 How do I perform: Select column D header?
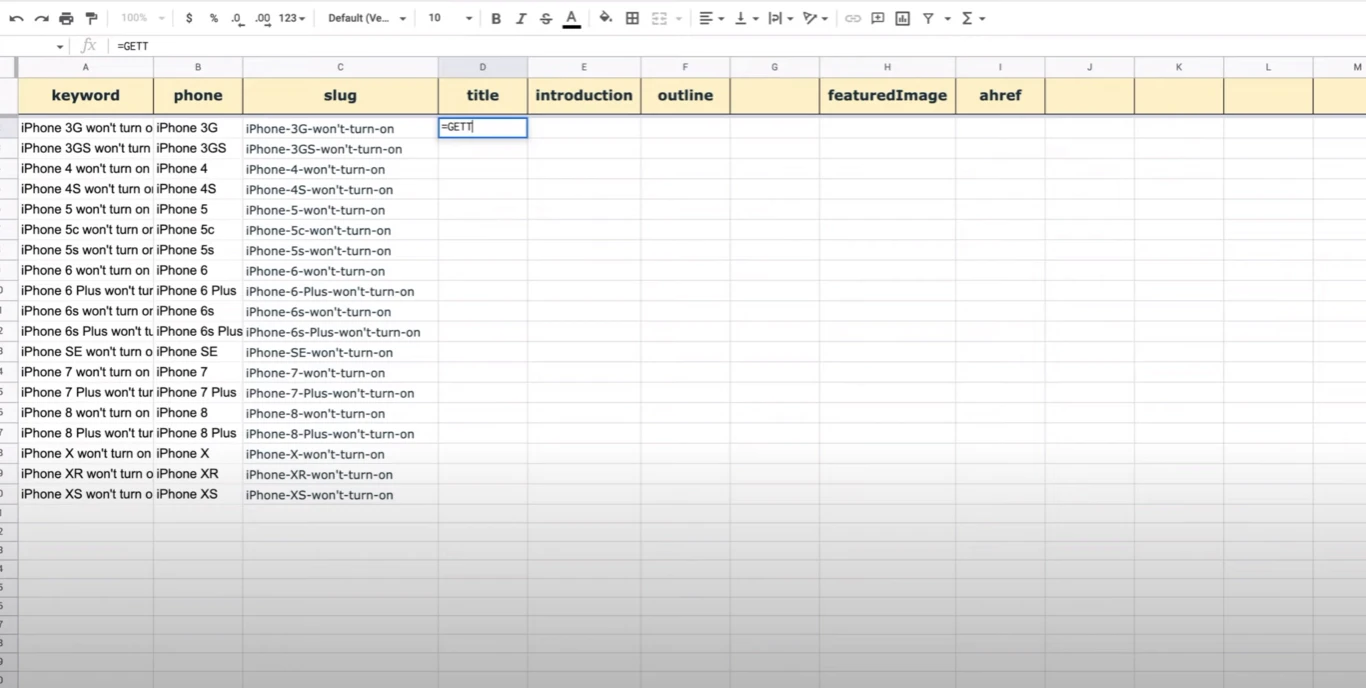483,67
